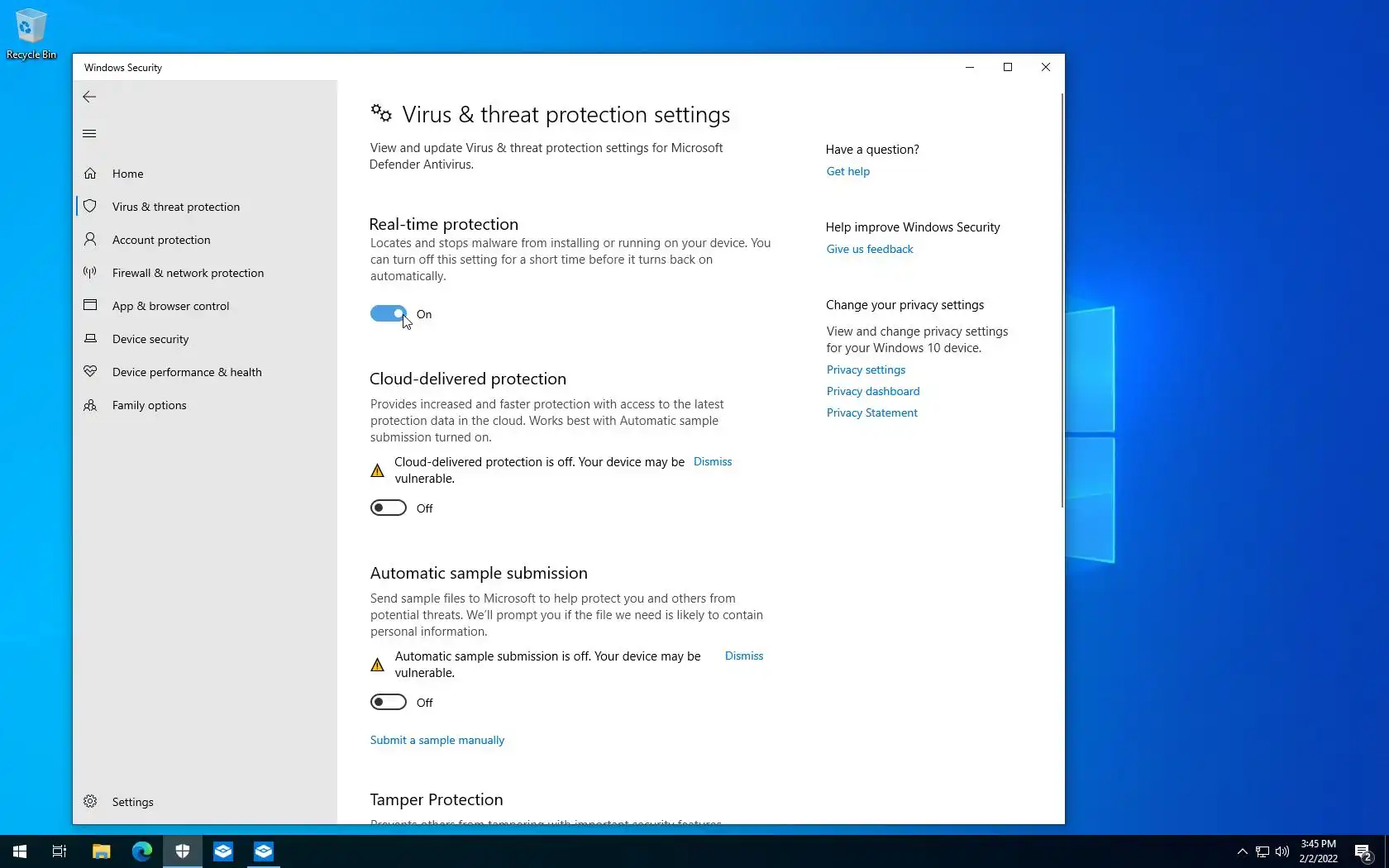Click the Firewall & network antenna icon
1389x868 pixels.
click(x=90, y=273)
